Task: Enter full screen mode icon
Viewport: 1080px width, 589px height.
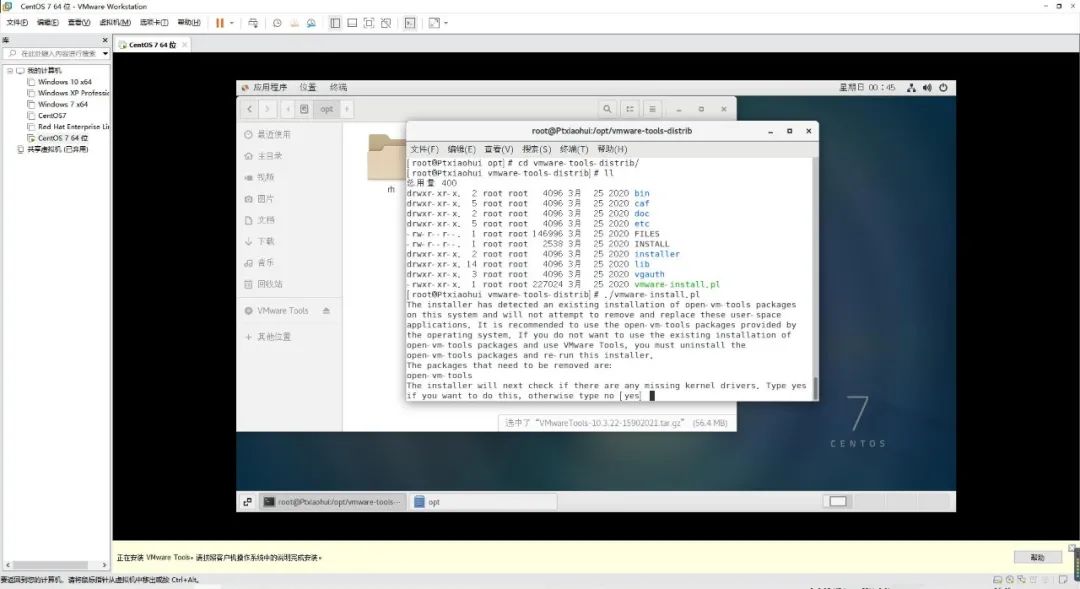Action: [x=369, y=23]
